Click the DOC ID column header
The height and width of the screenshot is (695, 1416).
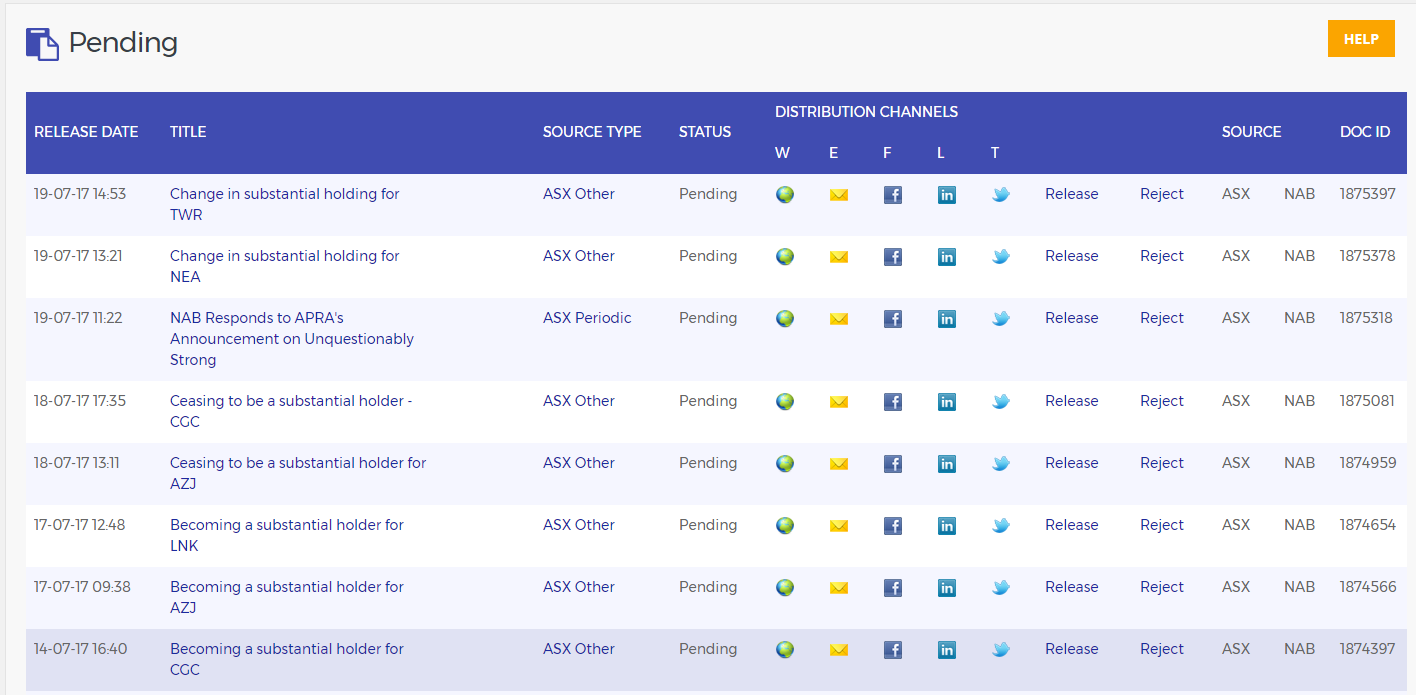(1365, 132)
